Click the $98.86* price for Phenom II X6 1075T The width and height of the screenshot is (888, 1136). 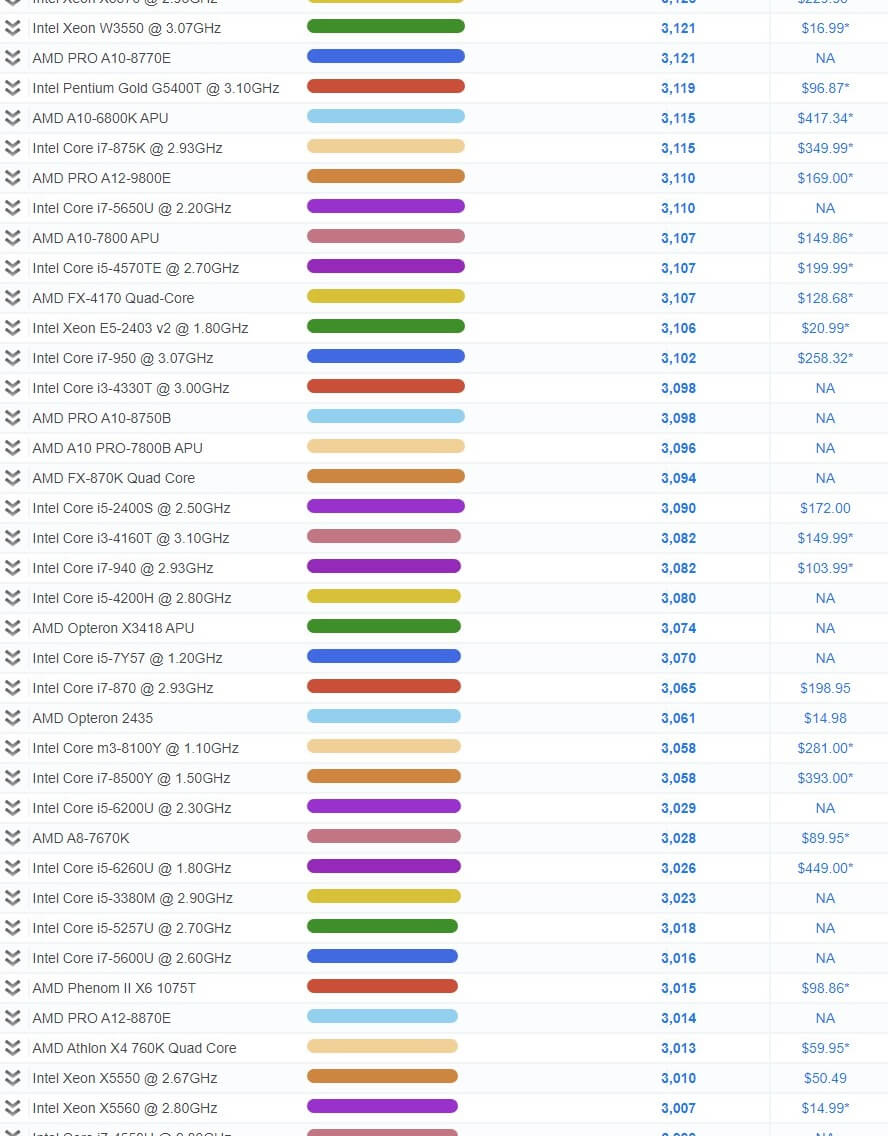(825, 988)
